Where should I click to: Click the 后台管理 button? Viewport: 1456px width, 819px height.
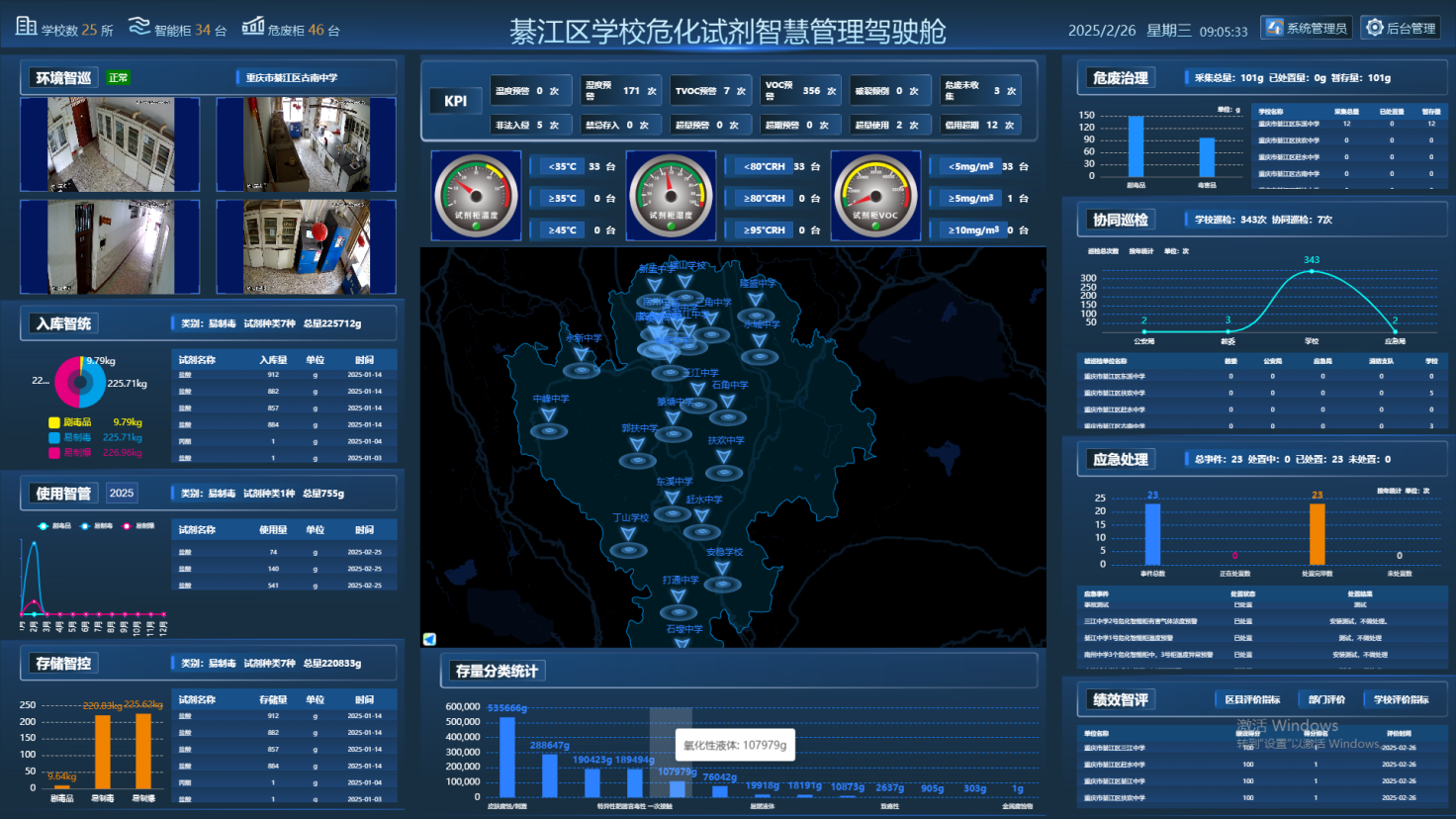point(1400,28)
